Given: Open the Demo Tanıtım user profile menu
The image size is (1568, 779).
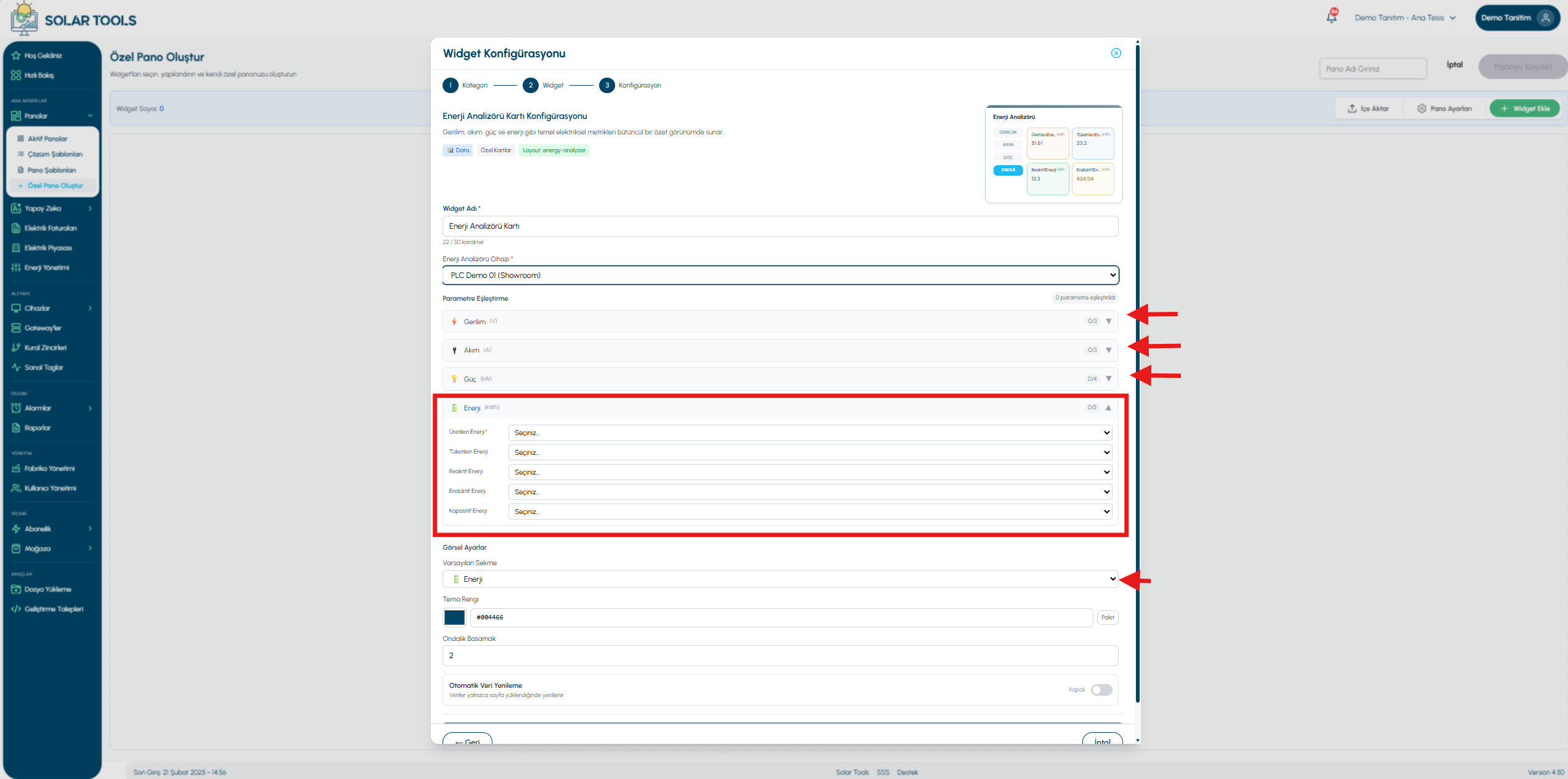Looking at the screenshot, I should [x=1517, y=18].
